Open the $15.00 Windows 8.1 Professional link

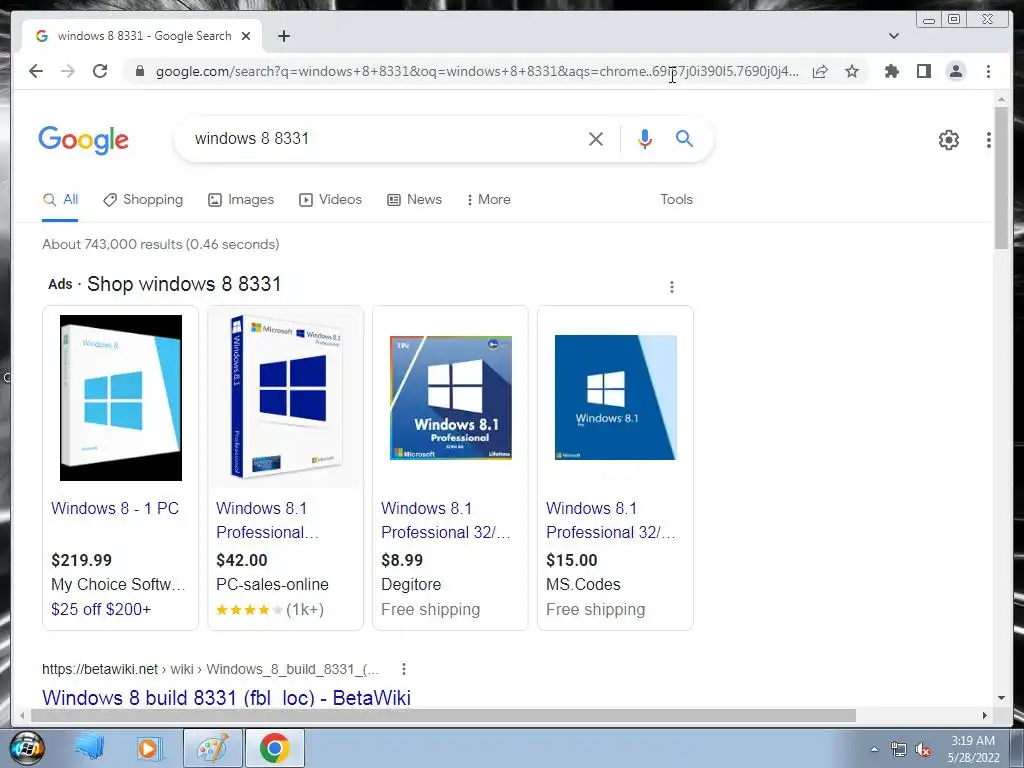coord(611,520)
